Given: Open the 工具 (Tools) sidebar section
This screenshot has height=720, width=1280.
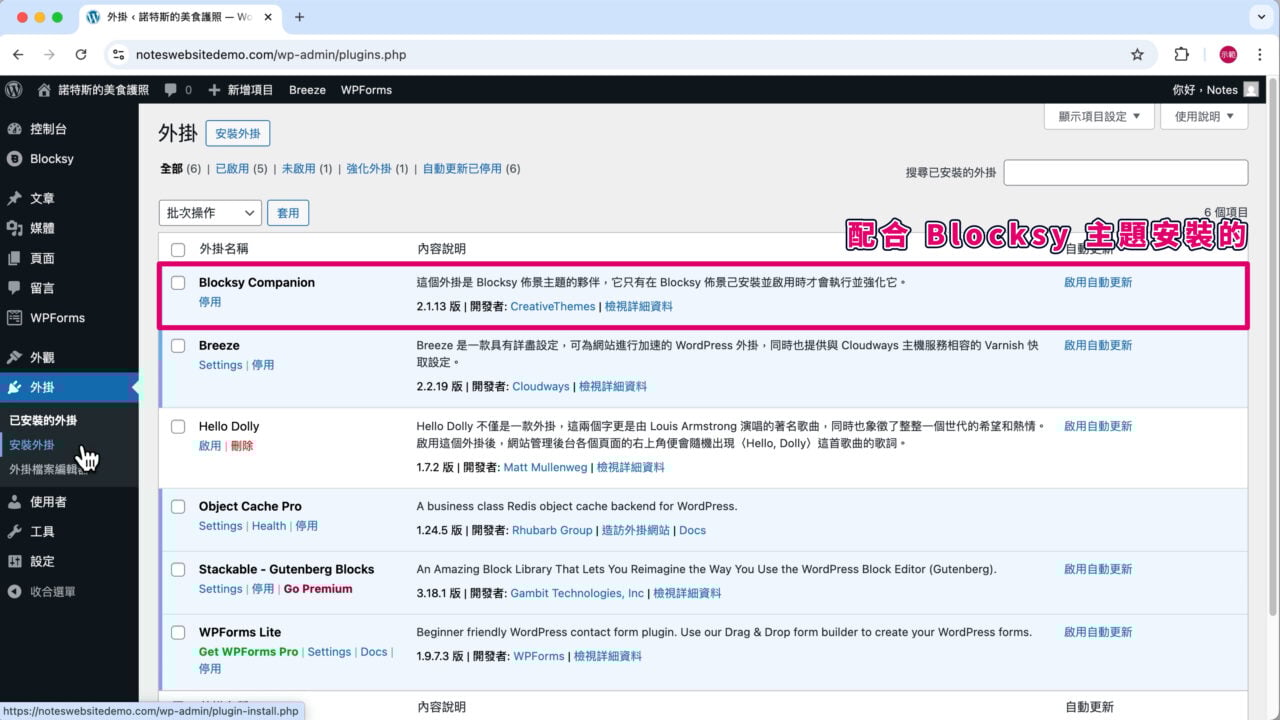Looking at the screenshot, I should coord(40,531).
